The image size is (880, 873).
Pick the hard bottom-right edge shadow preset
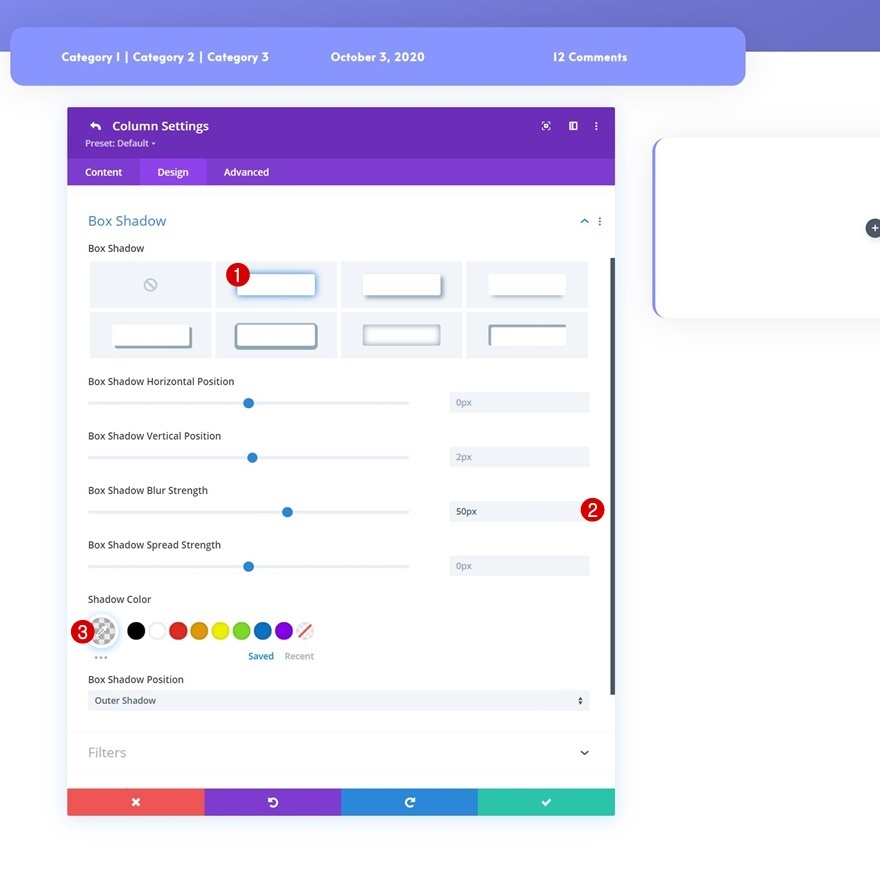(x=150, y=336)
